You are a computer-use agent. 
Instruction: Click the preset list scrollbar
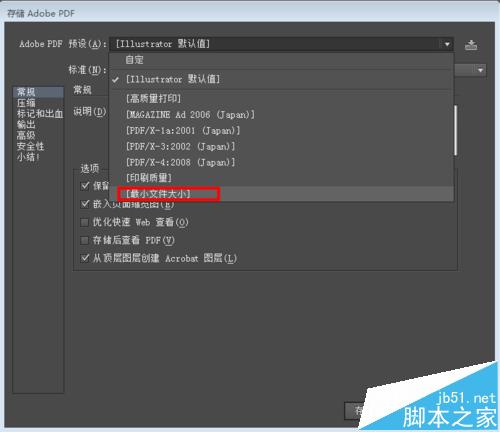455,130
